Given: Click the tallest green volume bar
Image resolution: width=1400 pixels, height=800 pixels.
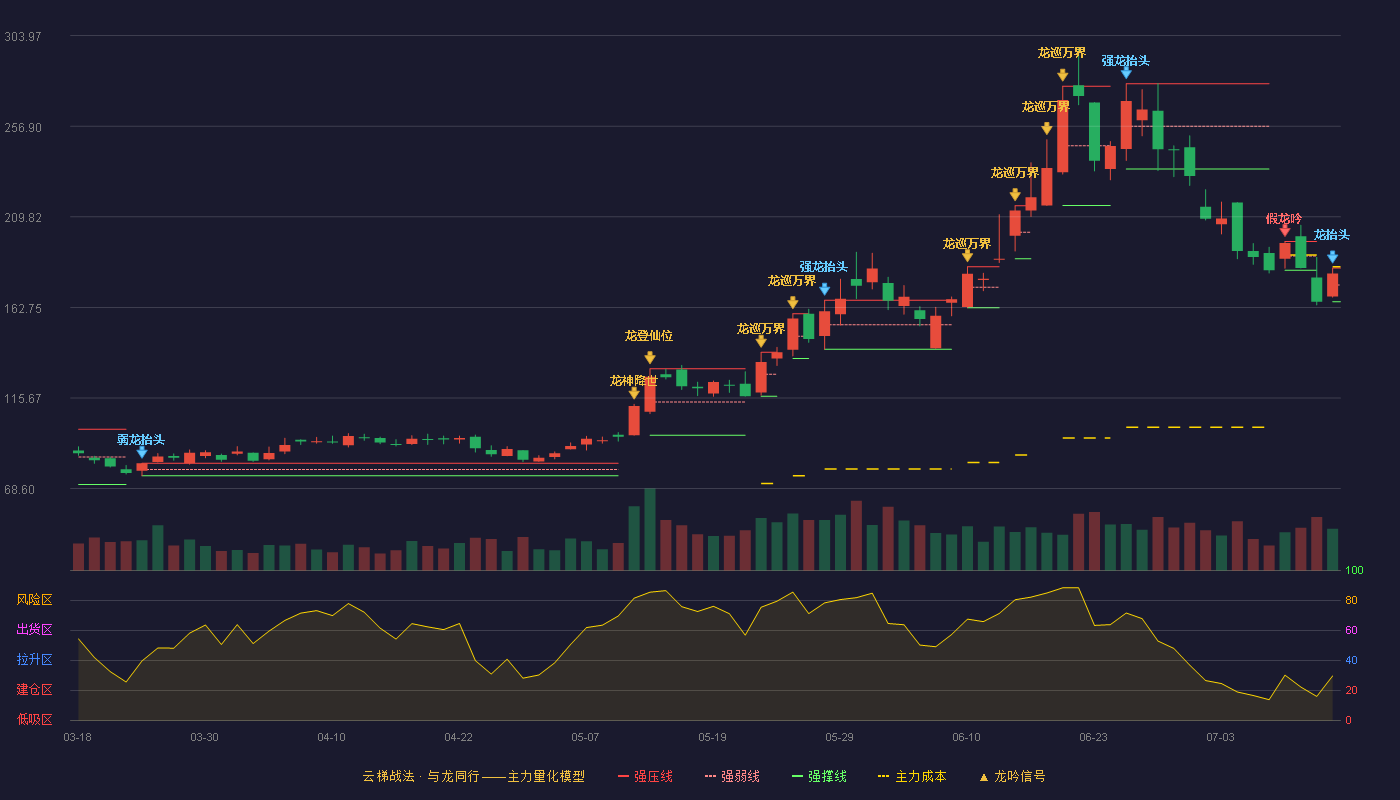Looking at the screenshot, I should [650, 529].
